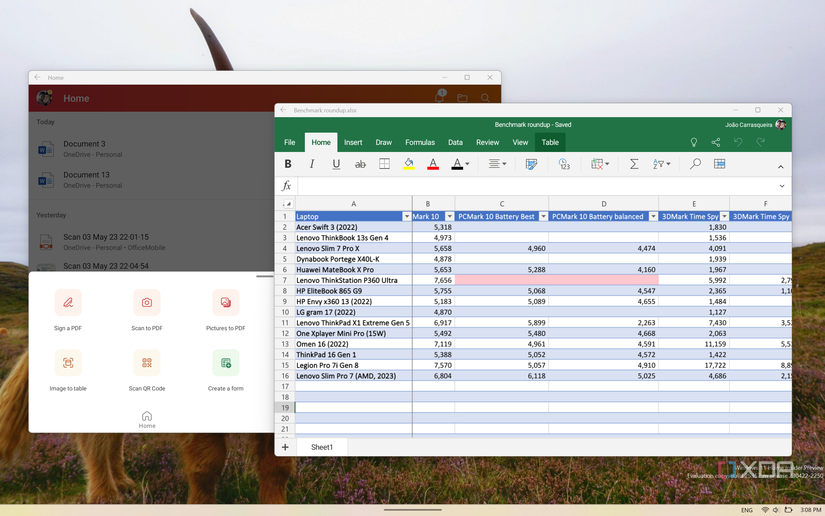Image resolution: width=825 pixels, height=516 pixels.
Task: Switch to the Review ribbon tab
Action: coord(488,143)
